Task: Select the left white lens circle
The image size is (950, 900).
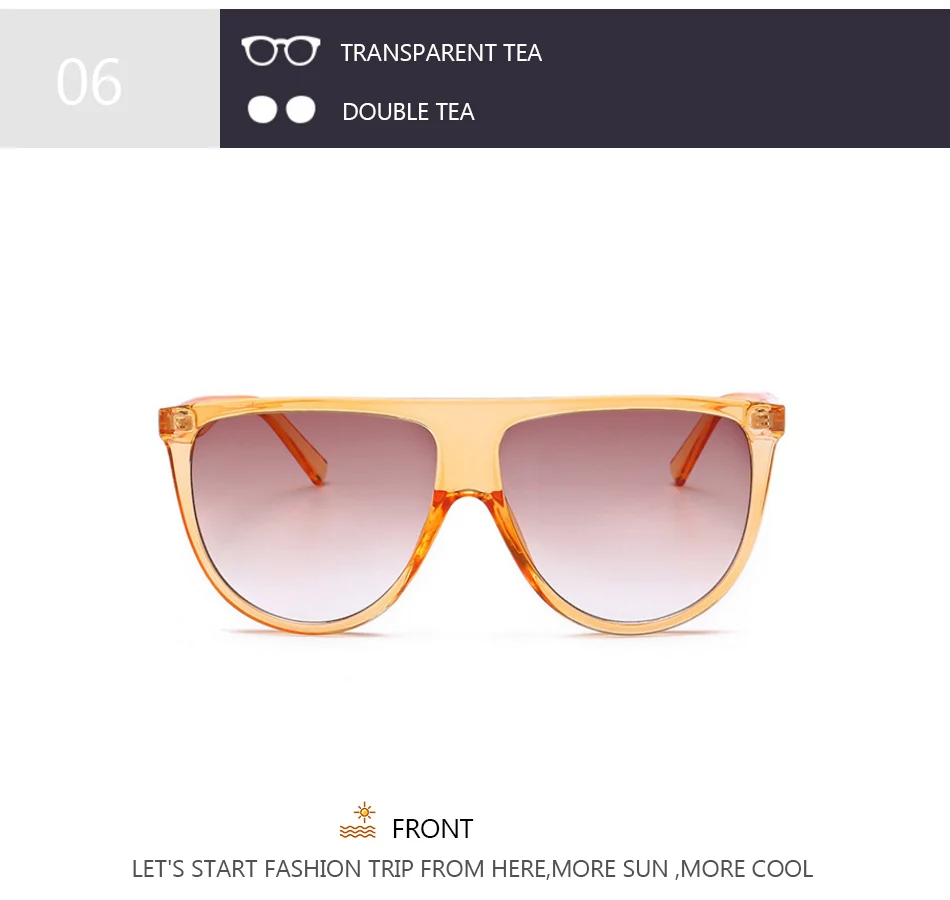Action: [262, 110]
